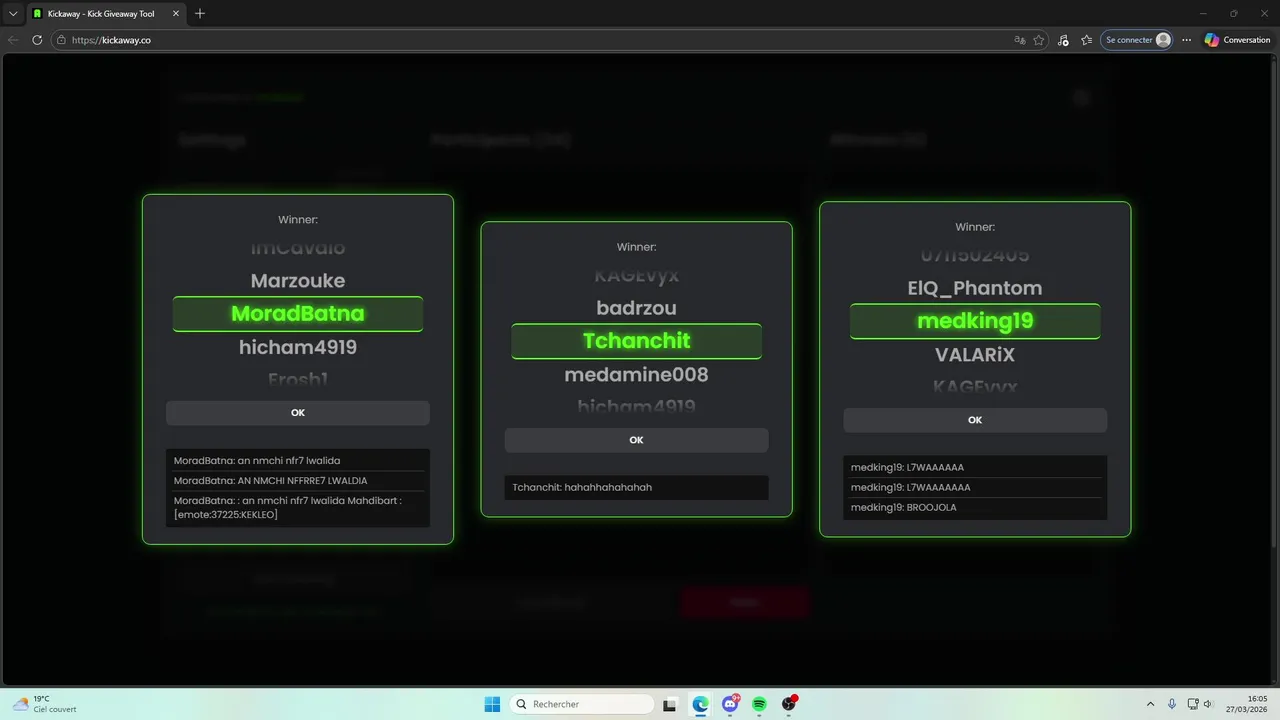Open the Copilot Conversation button
1280x720 pixels.
point(1238,40)
